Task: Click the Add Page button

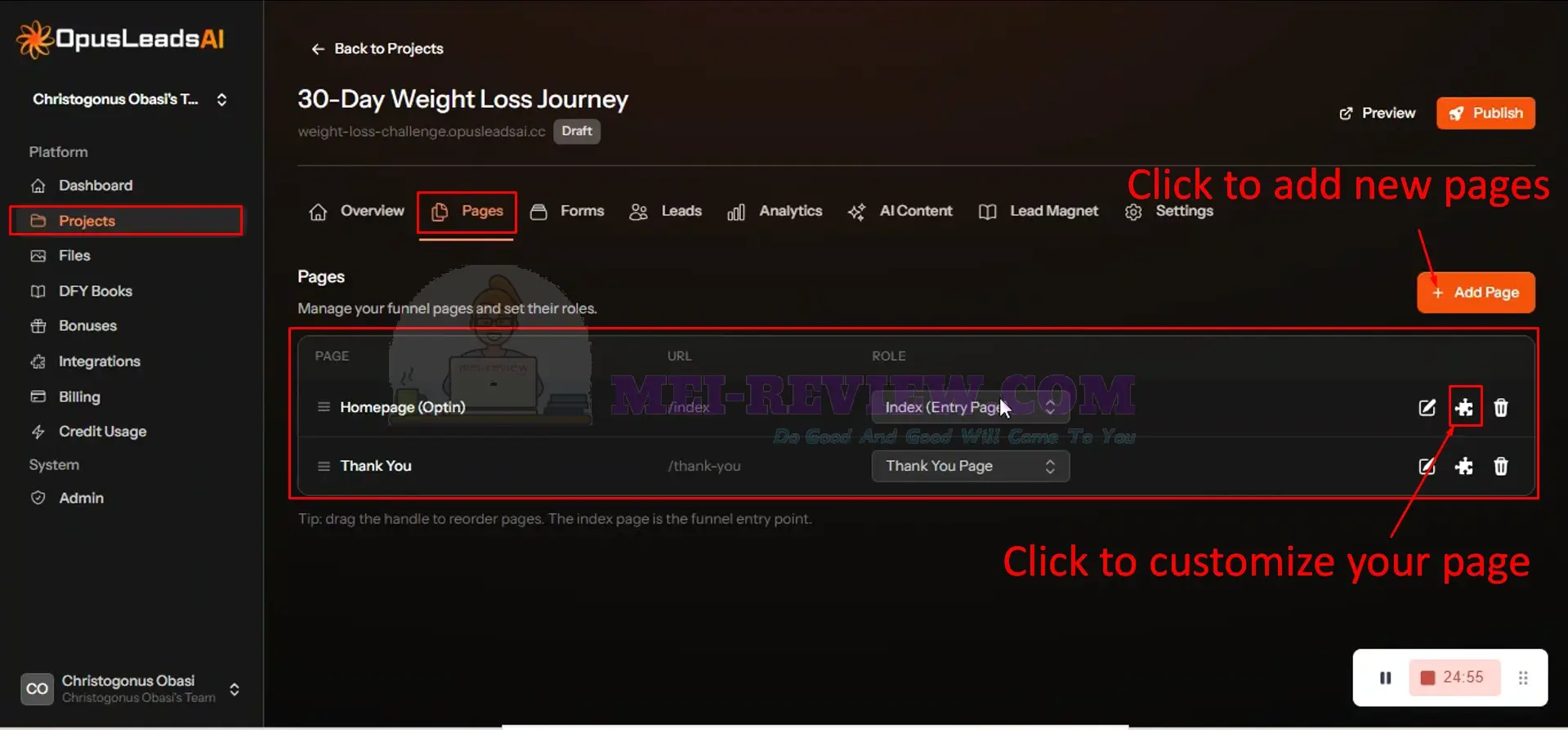Action: 1476,293
